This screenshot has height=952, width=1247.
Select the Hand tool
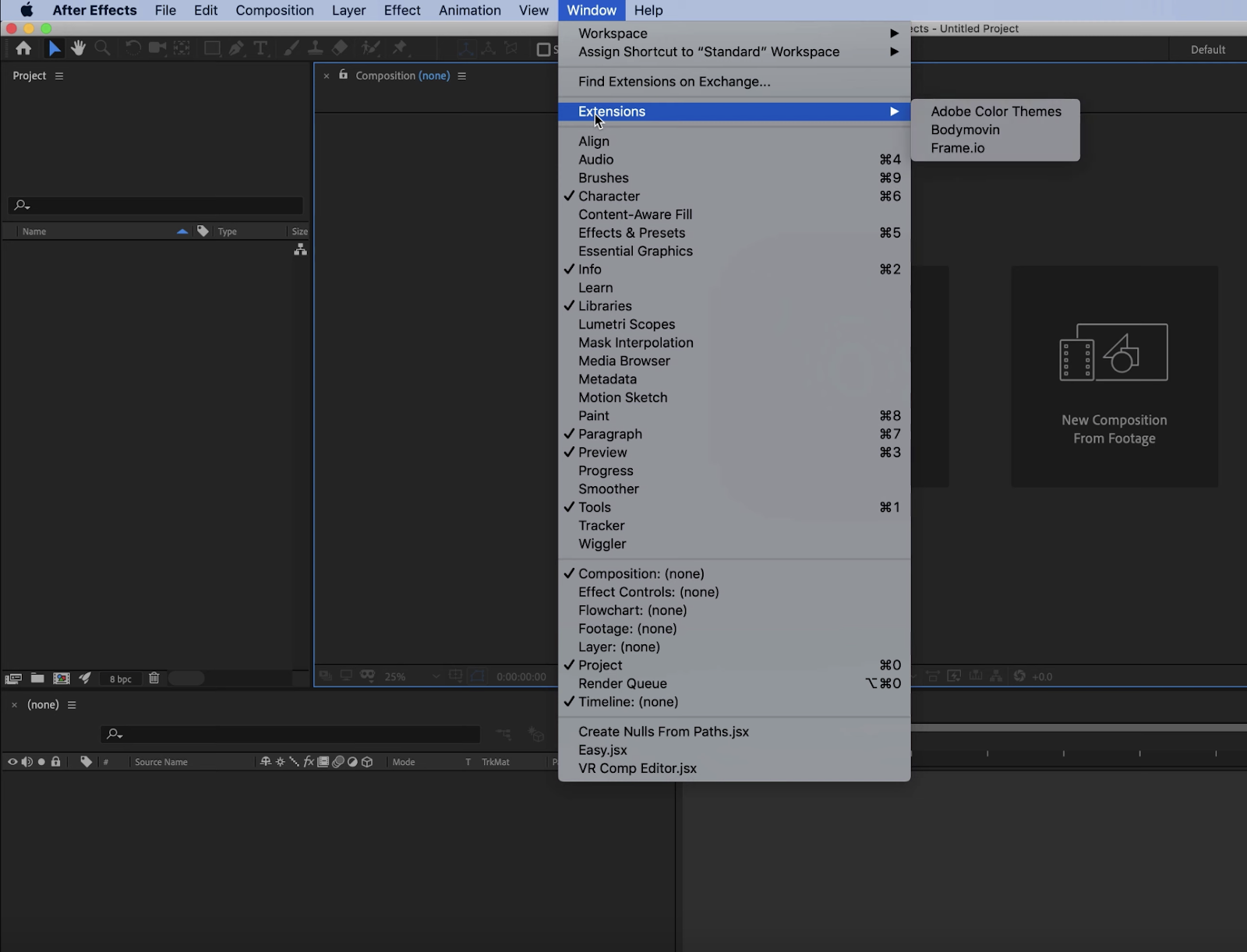click(78, 48)
